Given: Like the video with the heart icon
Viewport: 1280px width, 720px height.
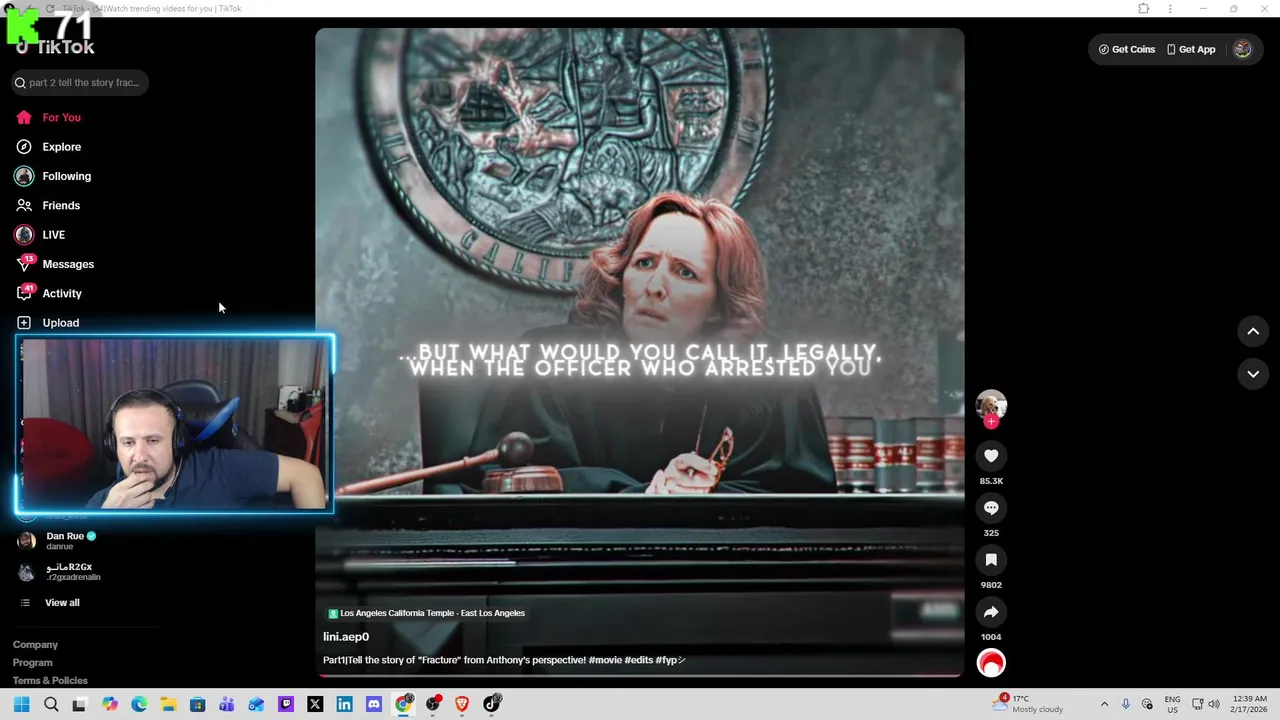Looking at the screenshot, I should [991, 456].
